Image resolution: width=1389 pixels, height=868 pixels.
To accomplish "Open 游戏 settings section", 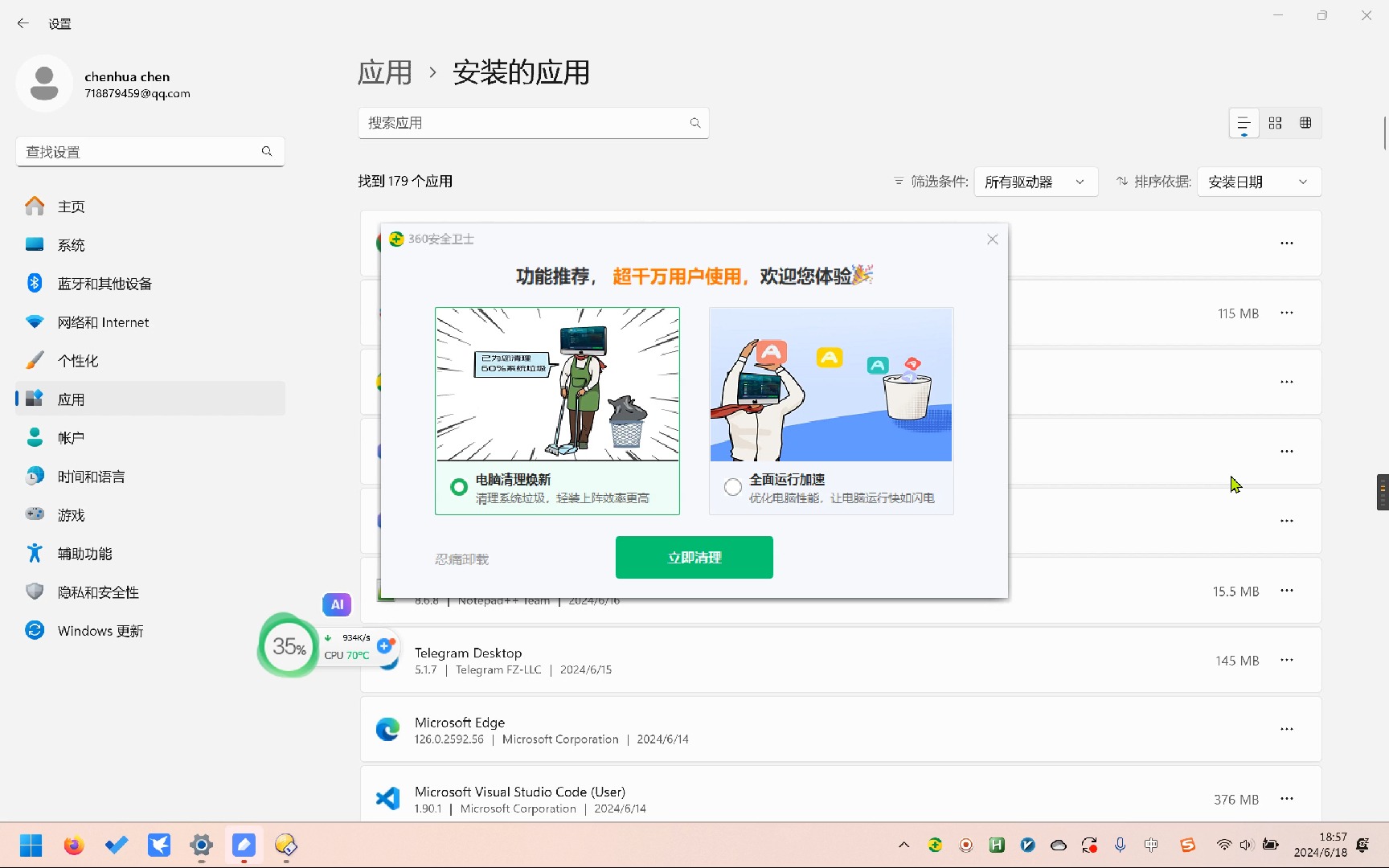I will (150, 515).
